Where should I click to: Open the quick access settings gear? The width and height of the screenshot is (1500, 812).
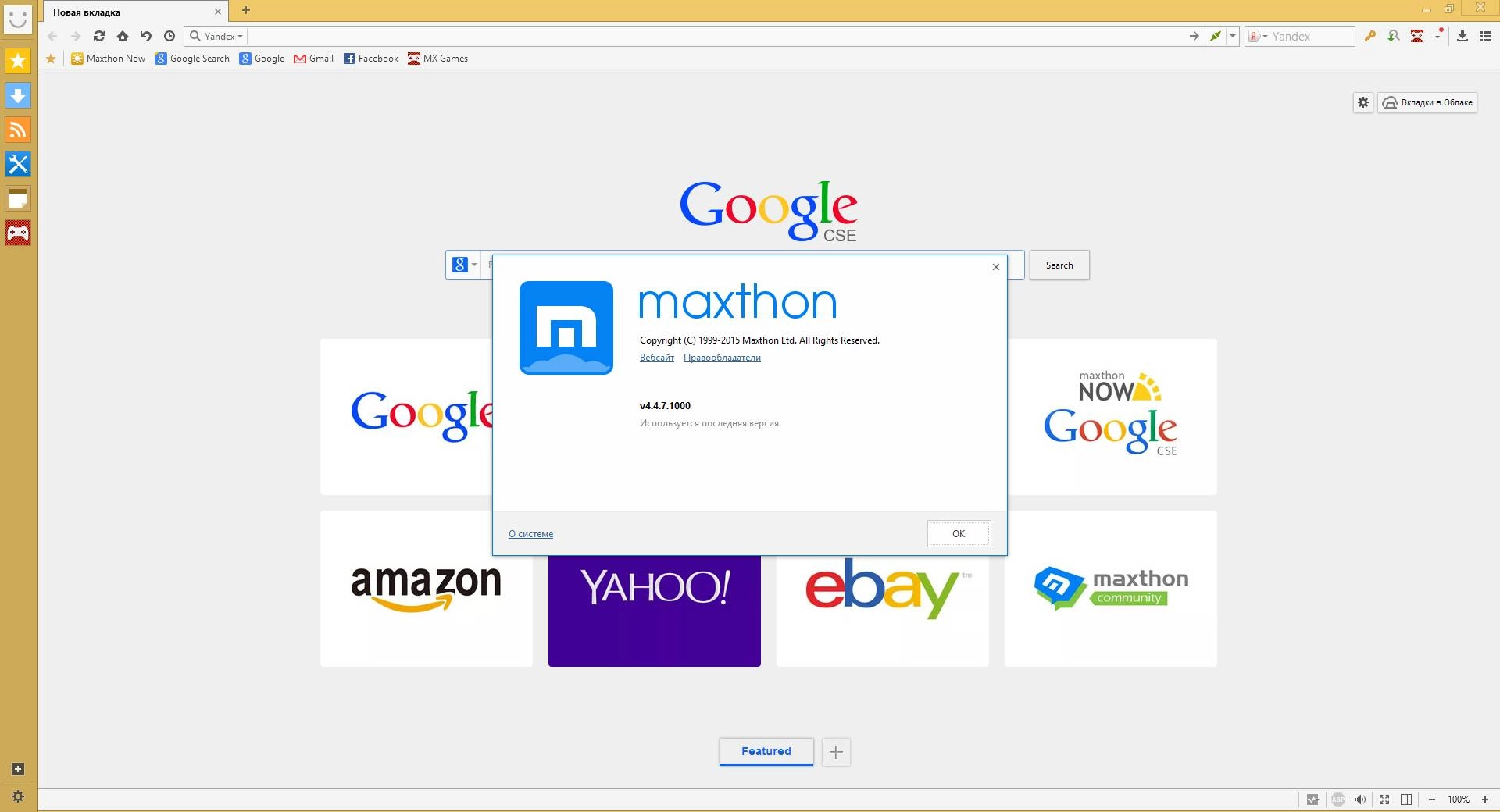[x=1363, y=102]
